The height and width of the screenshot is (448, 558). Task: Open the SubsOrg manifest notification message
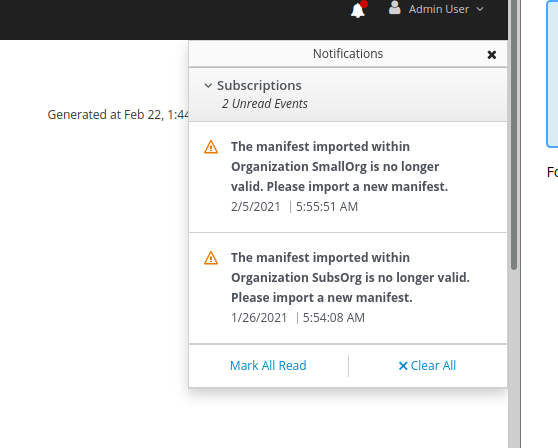351,278
